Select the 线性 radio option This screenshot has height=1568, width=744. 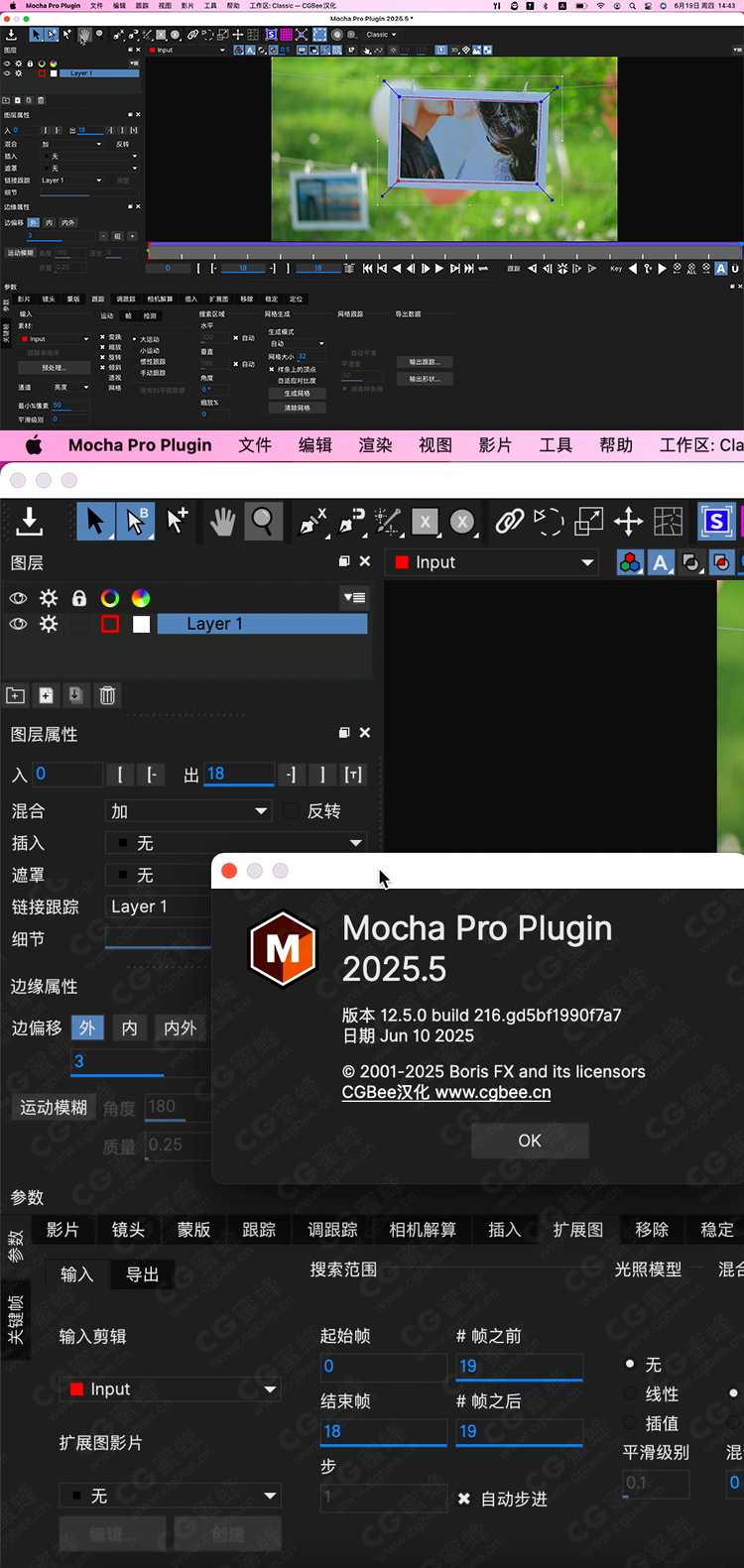tap(630, 1394)
